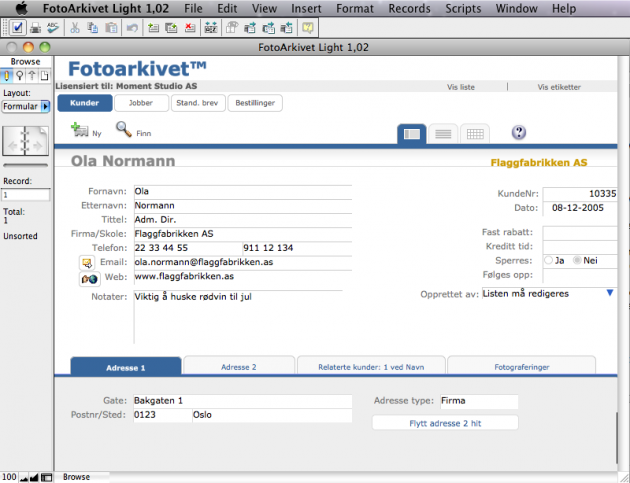Screen dimensions: 630x483
Task: Click the checkmark document icon in toolbar
Action: coord(17,28)
